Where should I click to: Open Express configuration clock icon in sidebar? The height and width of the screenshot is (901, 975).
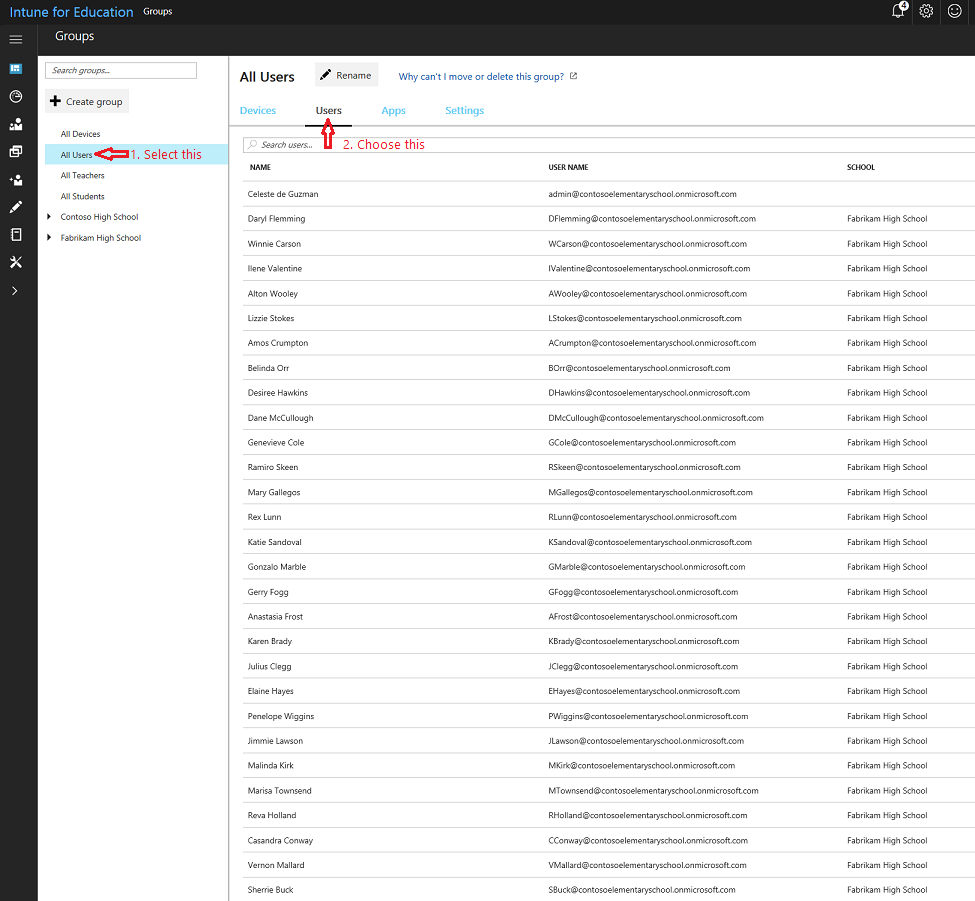(x=15, y=97)
